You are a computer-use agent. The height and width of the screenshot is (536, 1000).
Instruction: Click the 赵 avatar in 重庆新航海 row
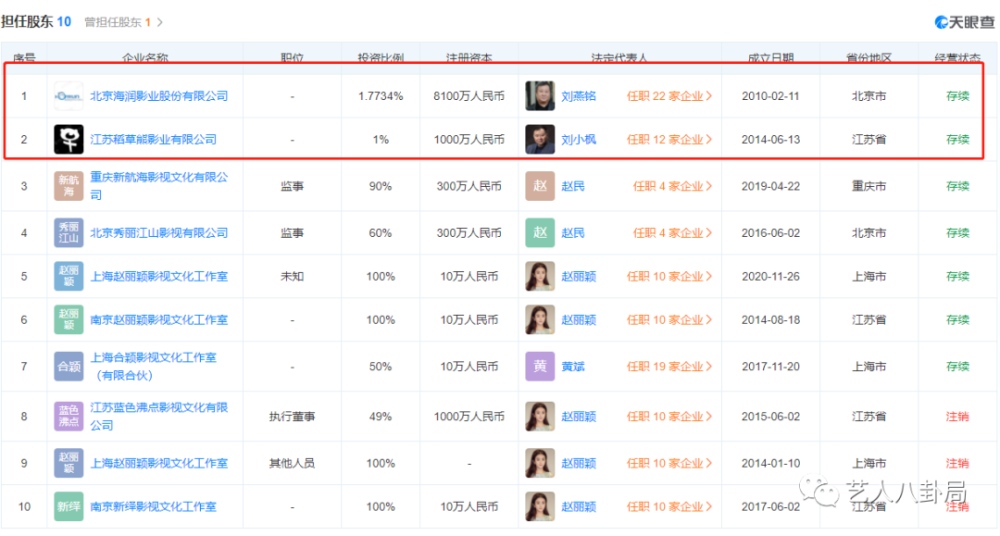[540, 186]
